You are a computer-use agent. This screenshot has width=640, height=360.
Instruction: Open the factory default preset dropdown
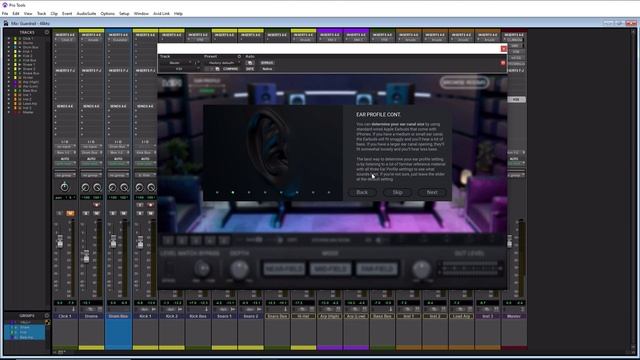tap(221, 63)
